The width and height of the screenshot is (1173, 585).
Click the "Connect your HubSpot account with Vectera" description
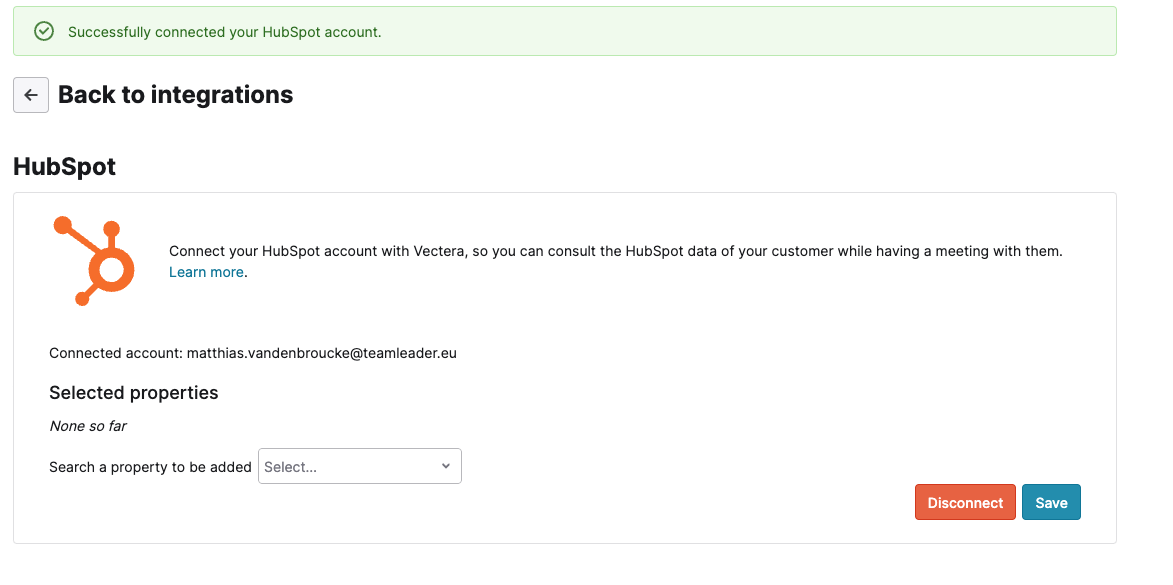click(x=616, y=262)
